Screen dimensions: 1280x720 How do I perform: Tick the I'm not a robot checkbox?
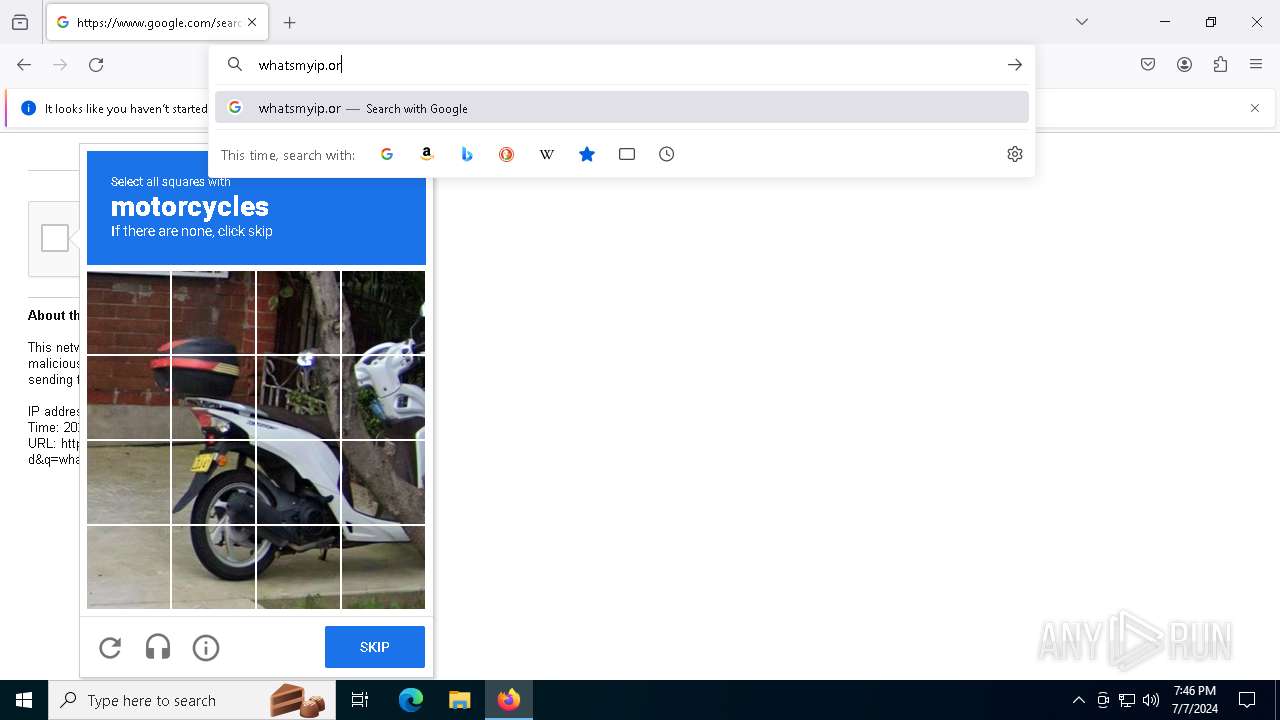(x=55, y=238)
